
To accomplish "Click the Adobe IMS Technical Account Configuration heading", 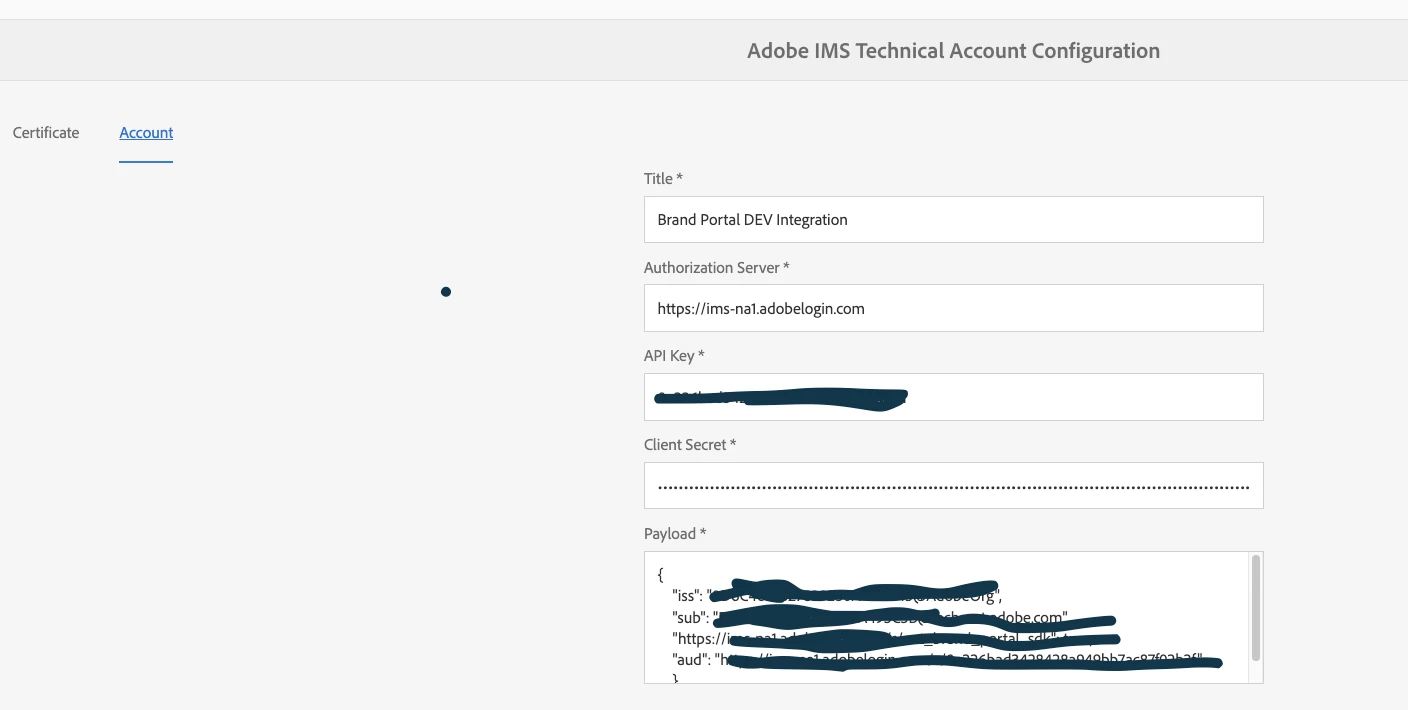I will (953, 51).
